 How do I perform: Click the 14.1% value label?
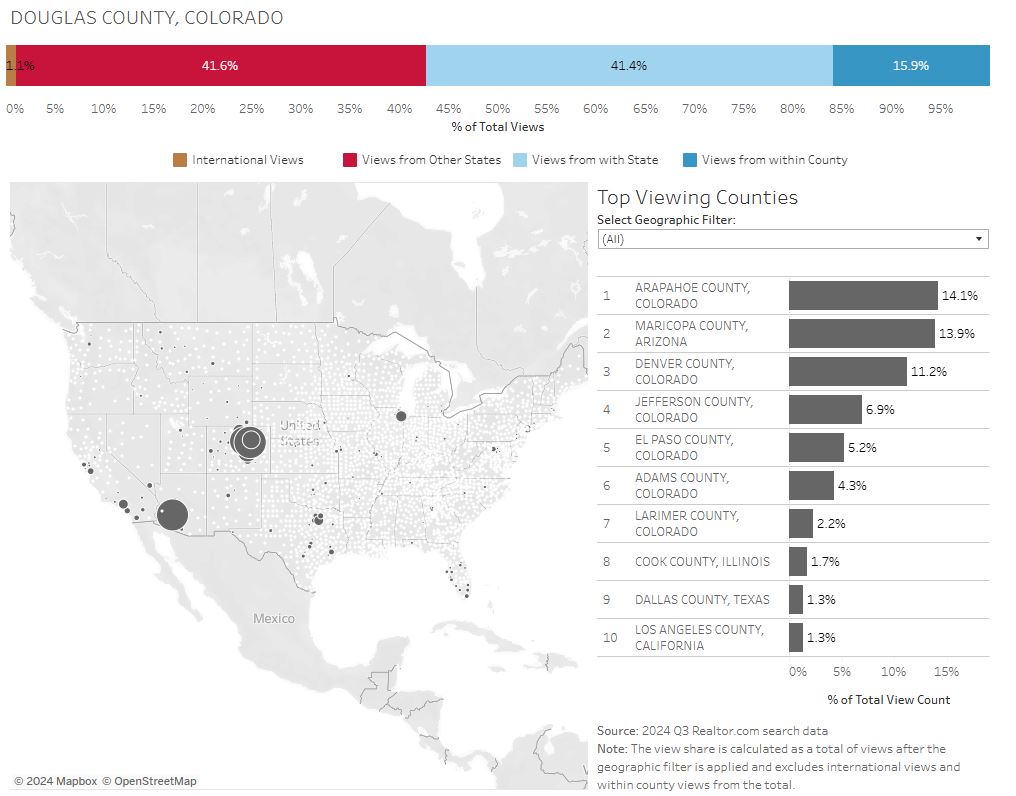[x=960, y=296]
